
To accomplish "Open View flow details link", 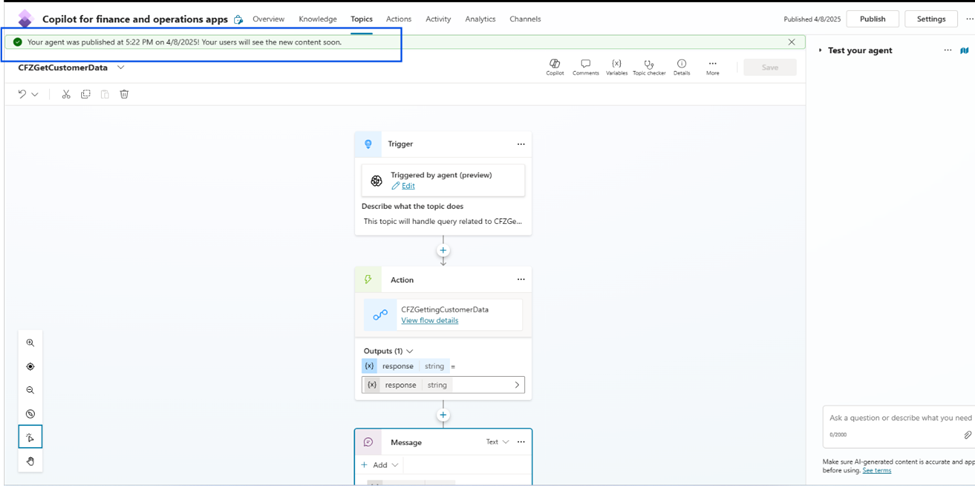I will (x=430, y=321).
